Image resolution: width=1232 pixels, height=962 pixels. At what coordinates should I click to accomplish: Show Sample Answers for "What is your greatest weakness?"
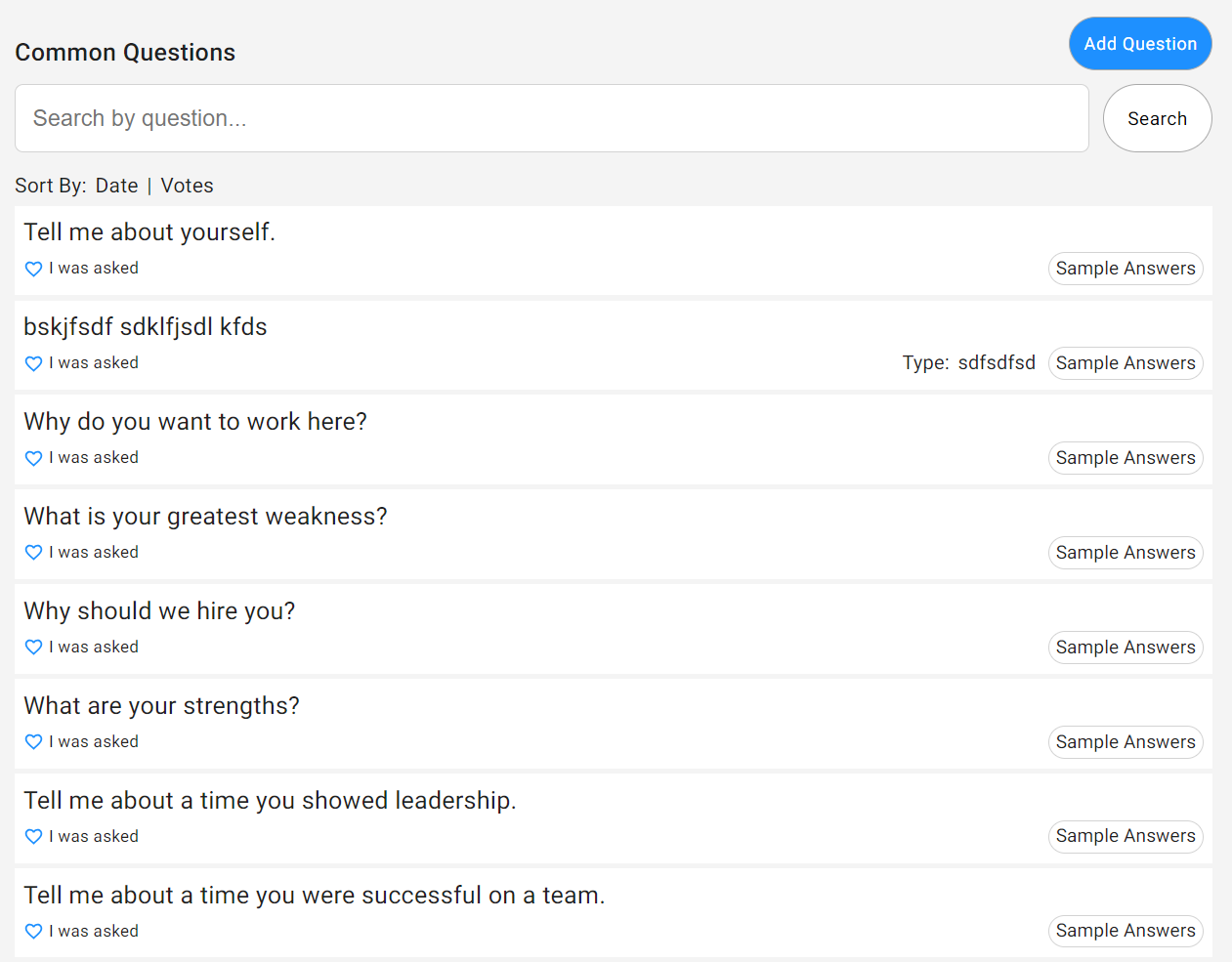pyautogui.click(x=1125, y=553)
